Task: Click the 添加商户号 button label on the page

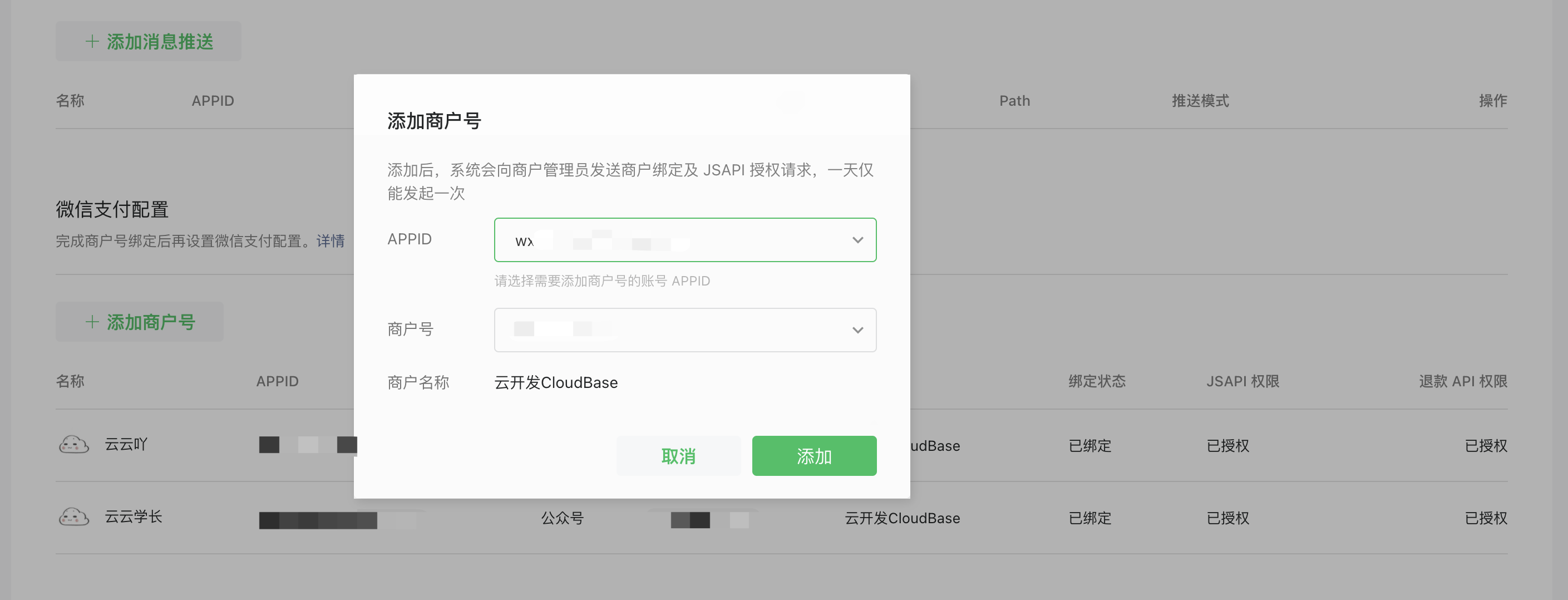Action: coord(151,322)
